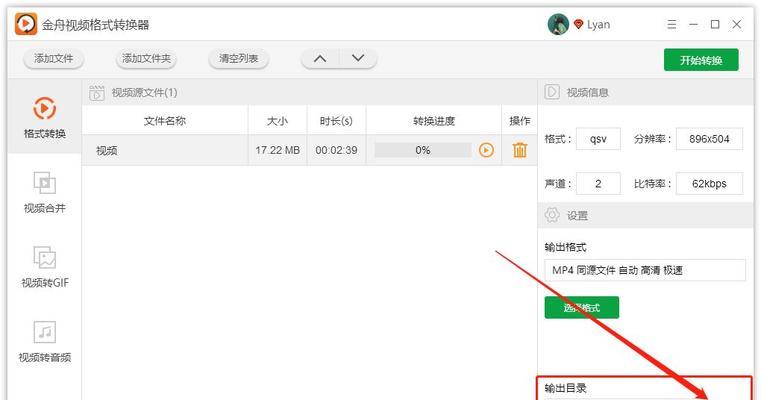Click the 0% conversion progress bar
This screenshot has height=400, width=761.
423,150
